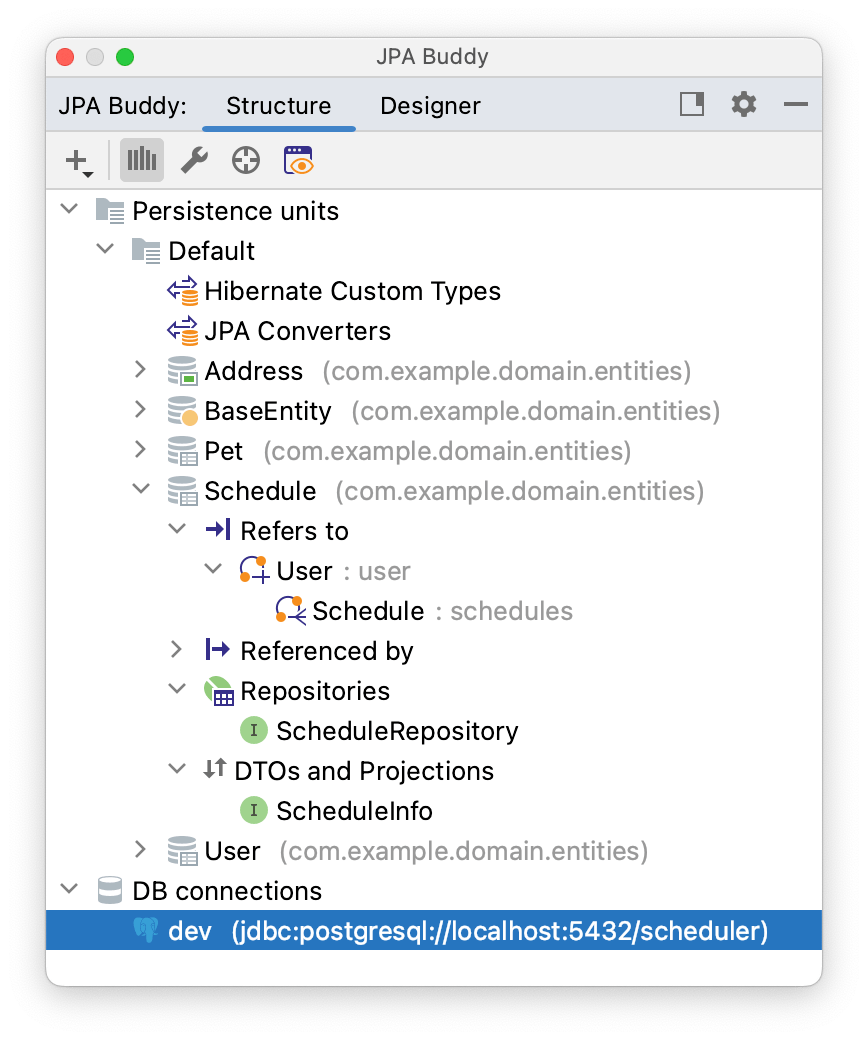This screenshot has height=1040, width=868.
Task: Collapse the Persistence units node
Action: 68,210
